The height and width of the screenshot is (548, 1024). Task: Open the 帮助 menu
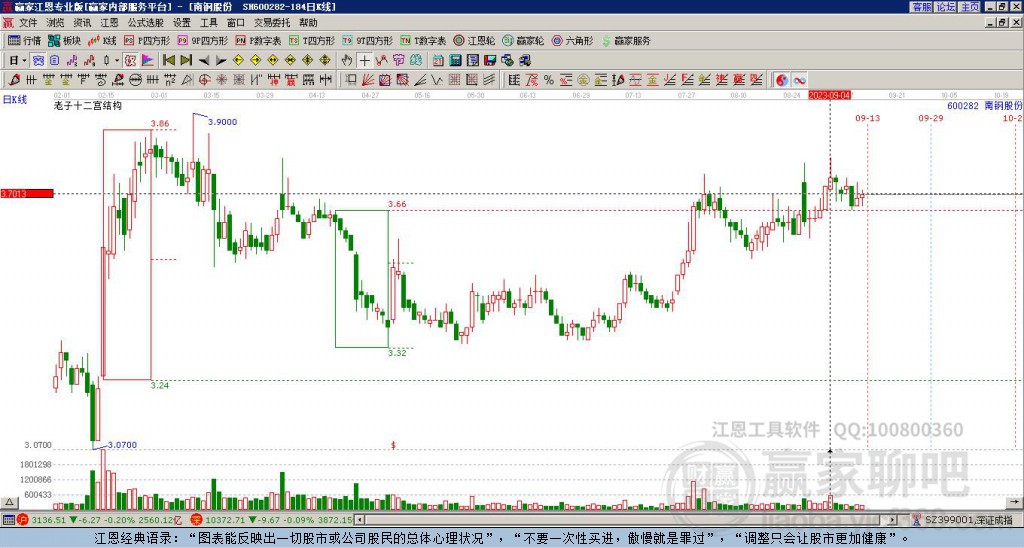(308, 23)
